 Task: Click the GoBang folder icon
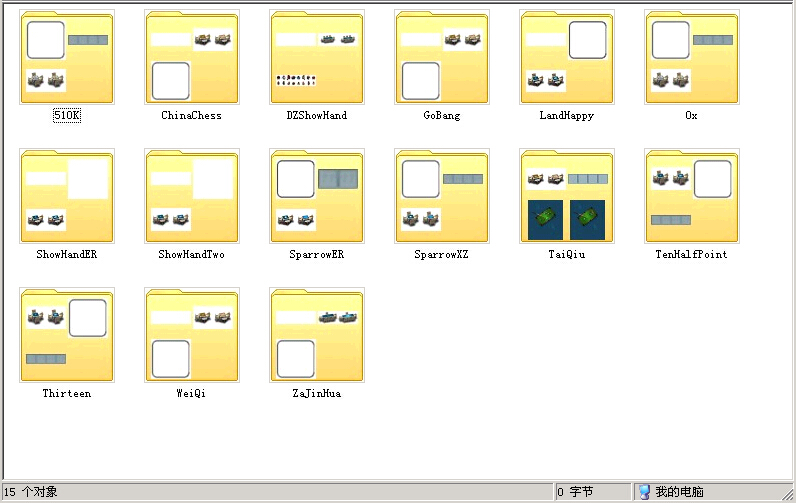442,58
